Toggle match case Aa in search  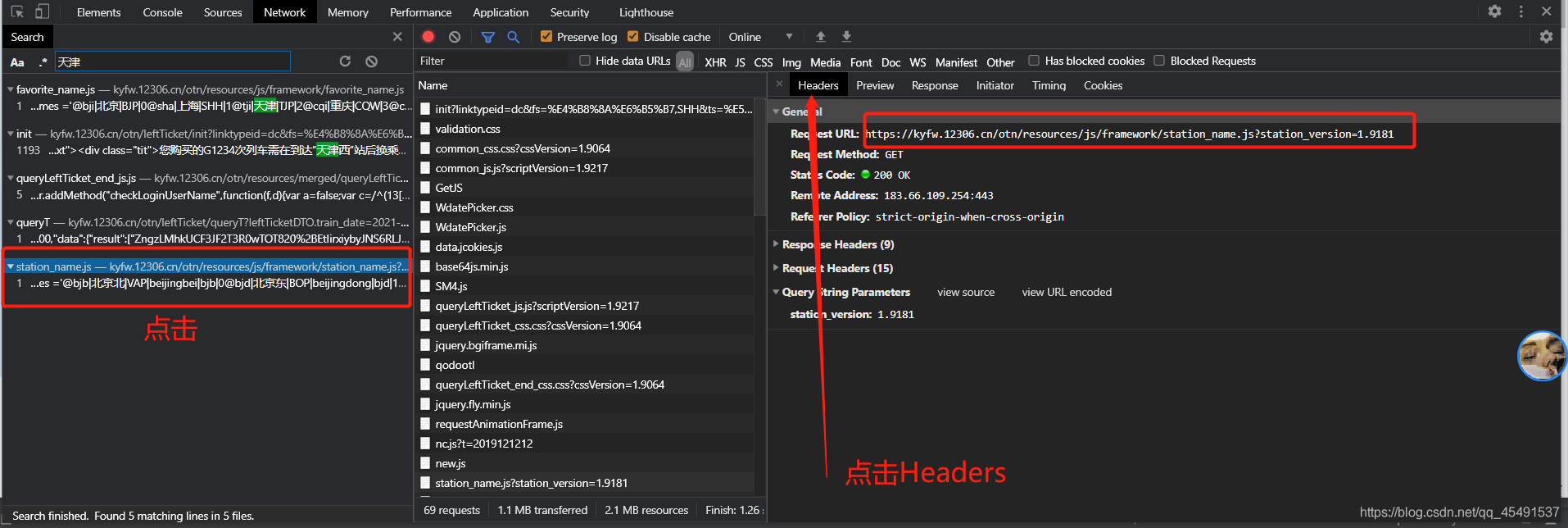(17, 62)
